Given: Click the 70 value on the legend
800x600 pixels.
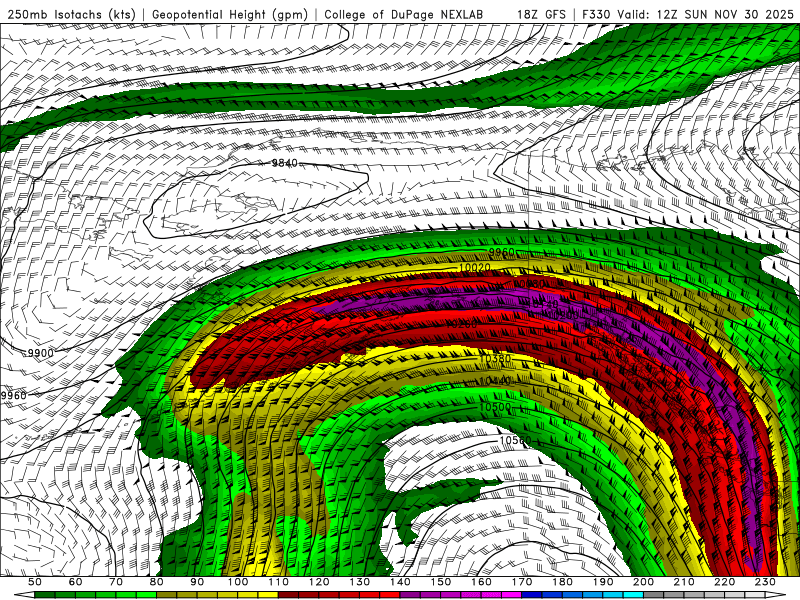Looking at the screenshot, I should click(116, 582).
